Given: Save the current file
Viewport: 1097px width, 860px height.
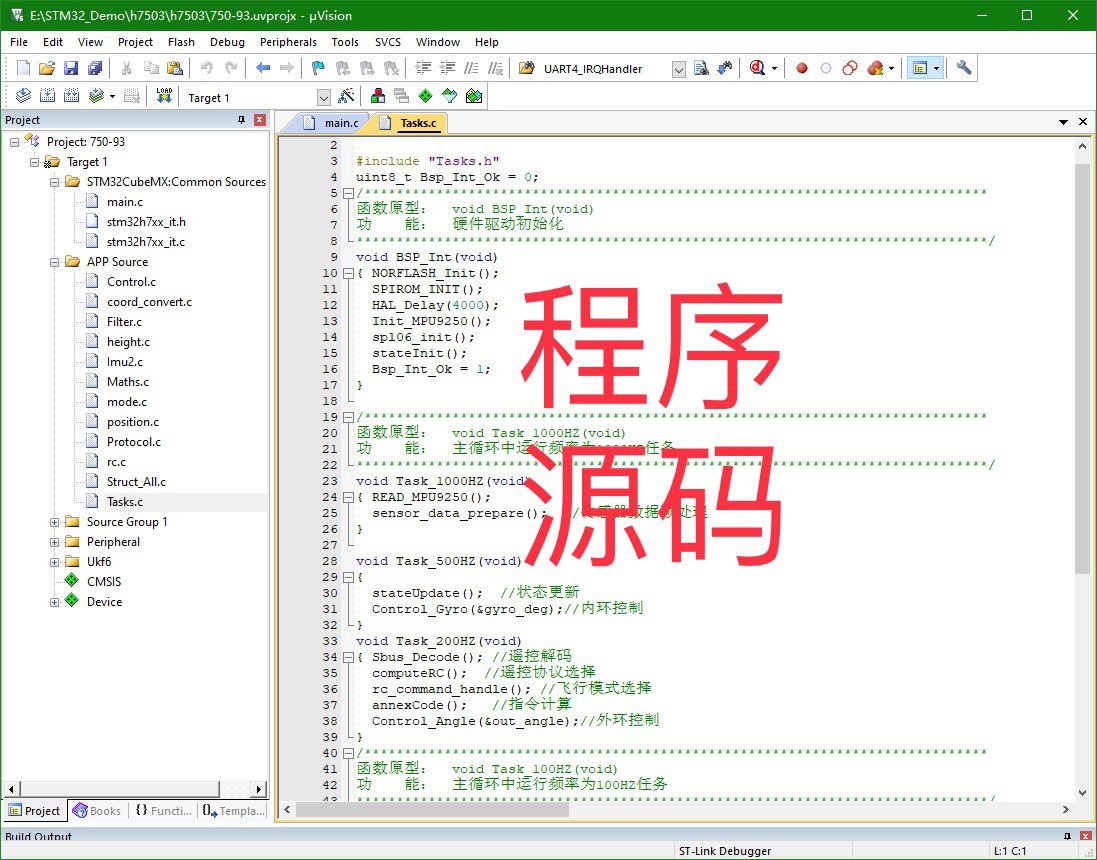Looking at the screenshot, I should [x=71, y=68].
